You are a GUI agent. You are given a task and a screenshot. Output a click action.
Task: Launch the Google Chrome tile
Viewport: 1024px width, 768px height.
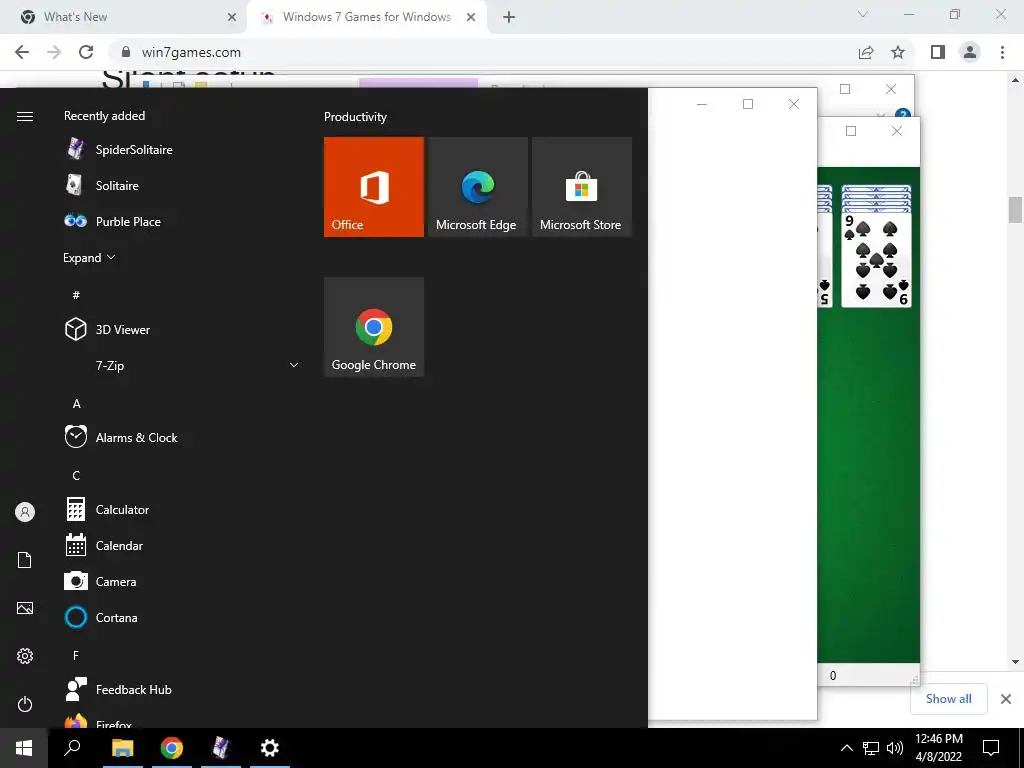(374, 327)
